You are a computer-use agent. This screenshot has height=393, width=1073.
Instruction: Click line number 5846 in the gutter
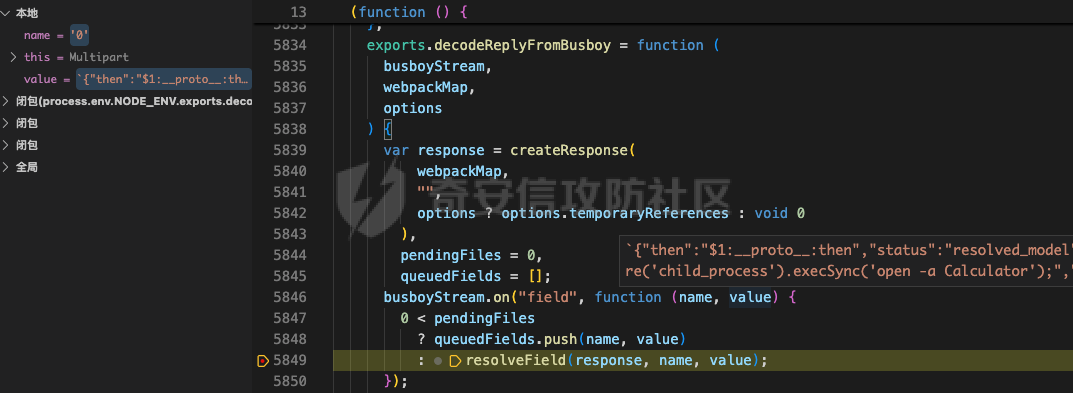click(x=289, y=297)
